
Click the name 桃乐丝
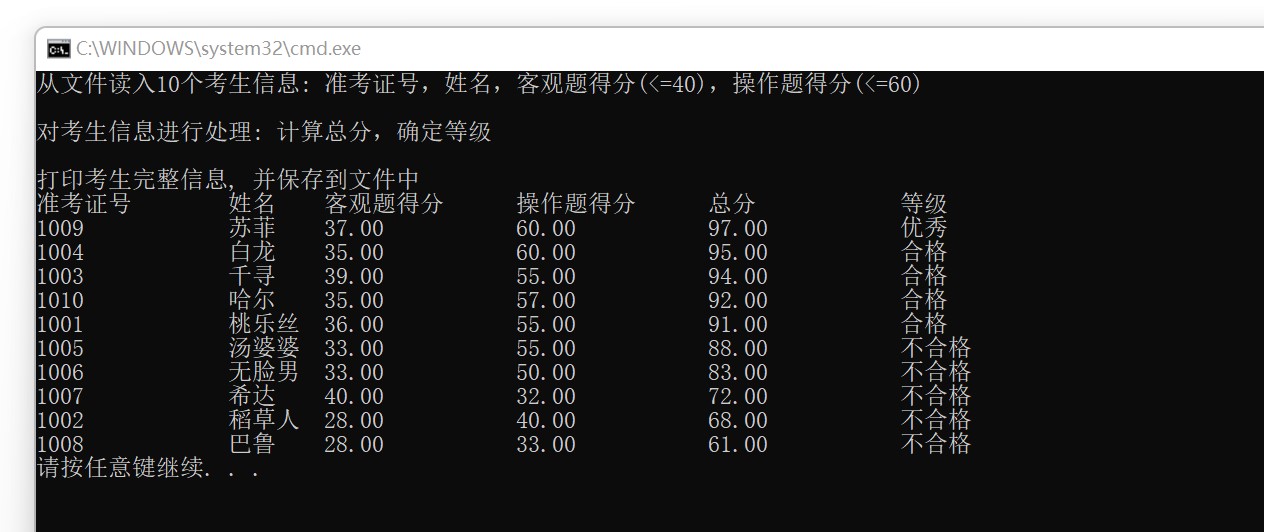[264, 324]
